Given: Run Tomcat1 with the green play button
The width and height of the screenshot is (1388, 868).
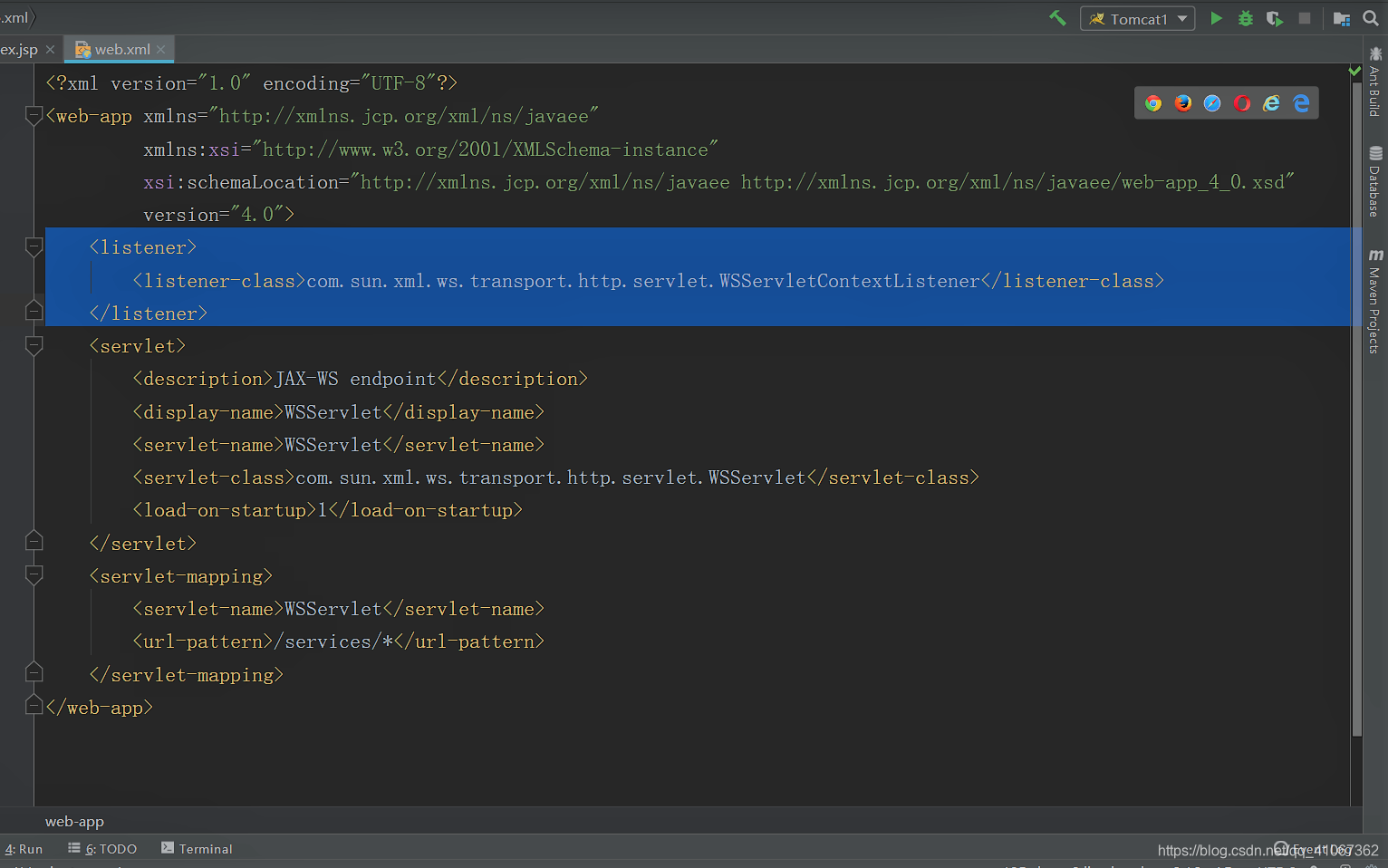Looking at the screenshot, I should 1217,18.
